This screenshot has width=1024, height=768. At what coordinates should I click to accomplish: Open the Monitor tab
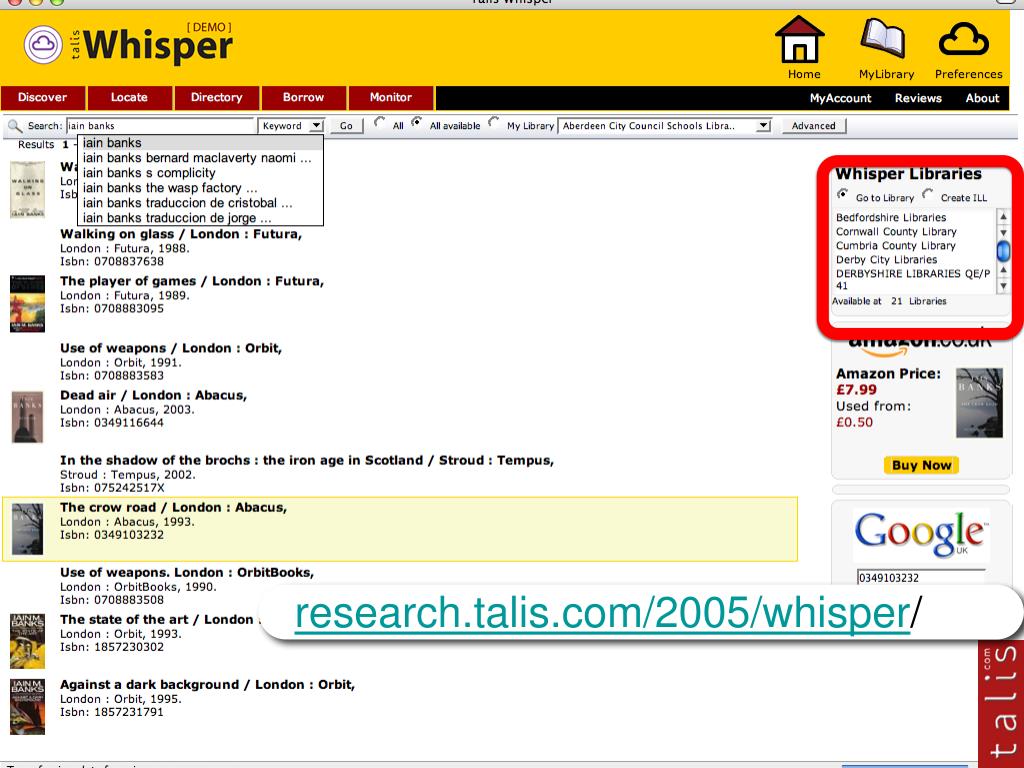tap(391, 97)
